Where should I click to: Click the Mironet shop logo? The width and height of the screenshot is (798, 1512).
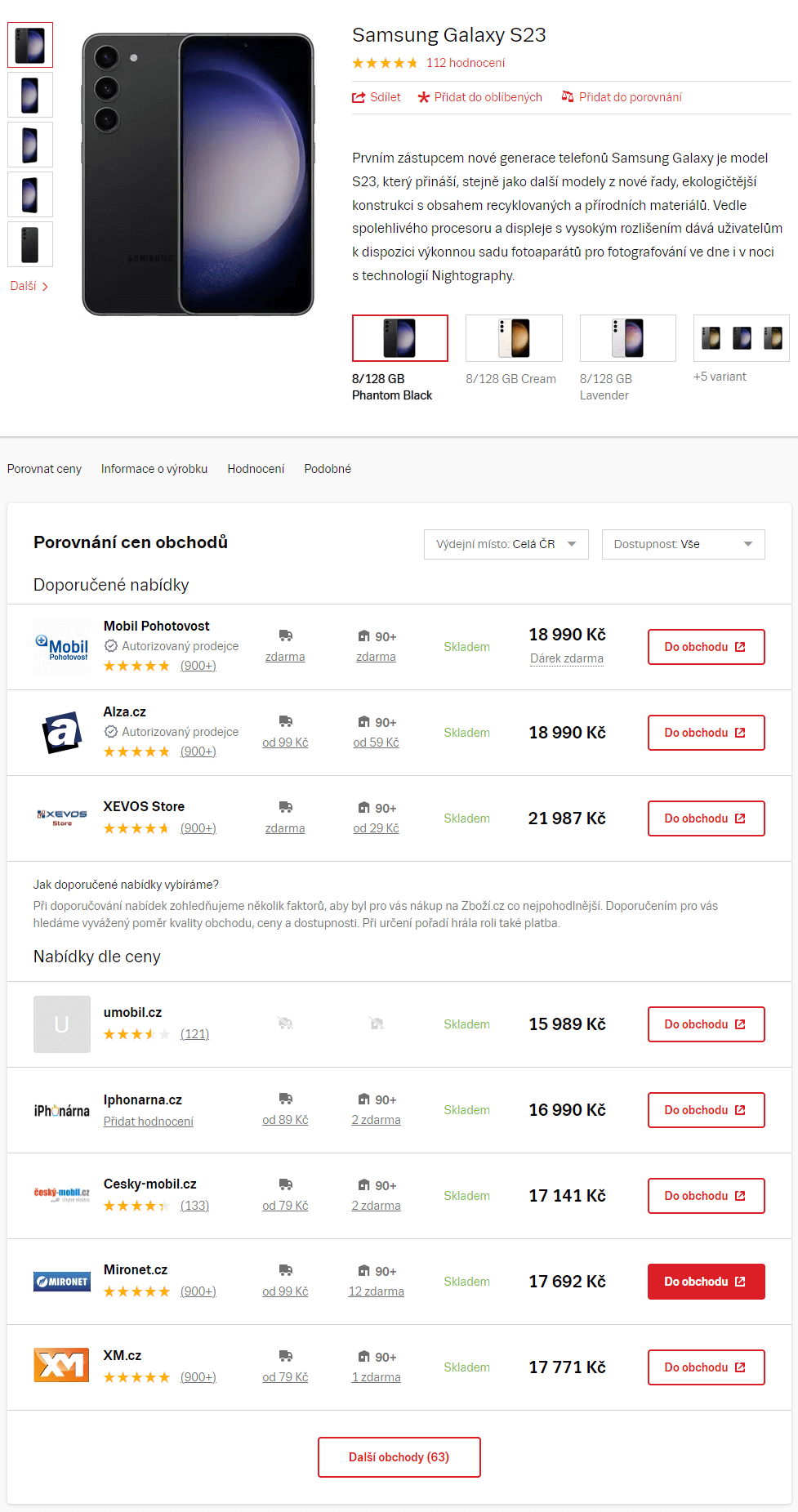pos(62,1282)
